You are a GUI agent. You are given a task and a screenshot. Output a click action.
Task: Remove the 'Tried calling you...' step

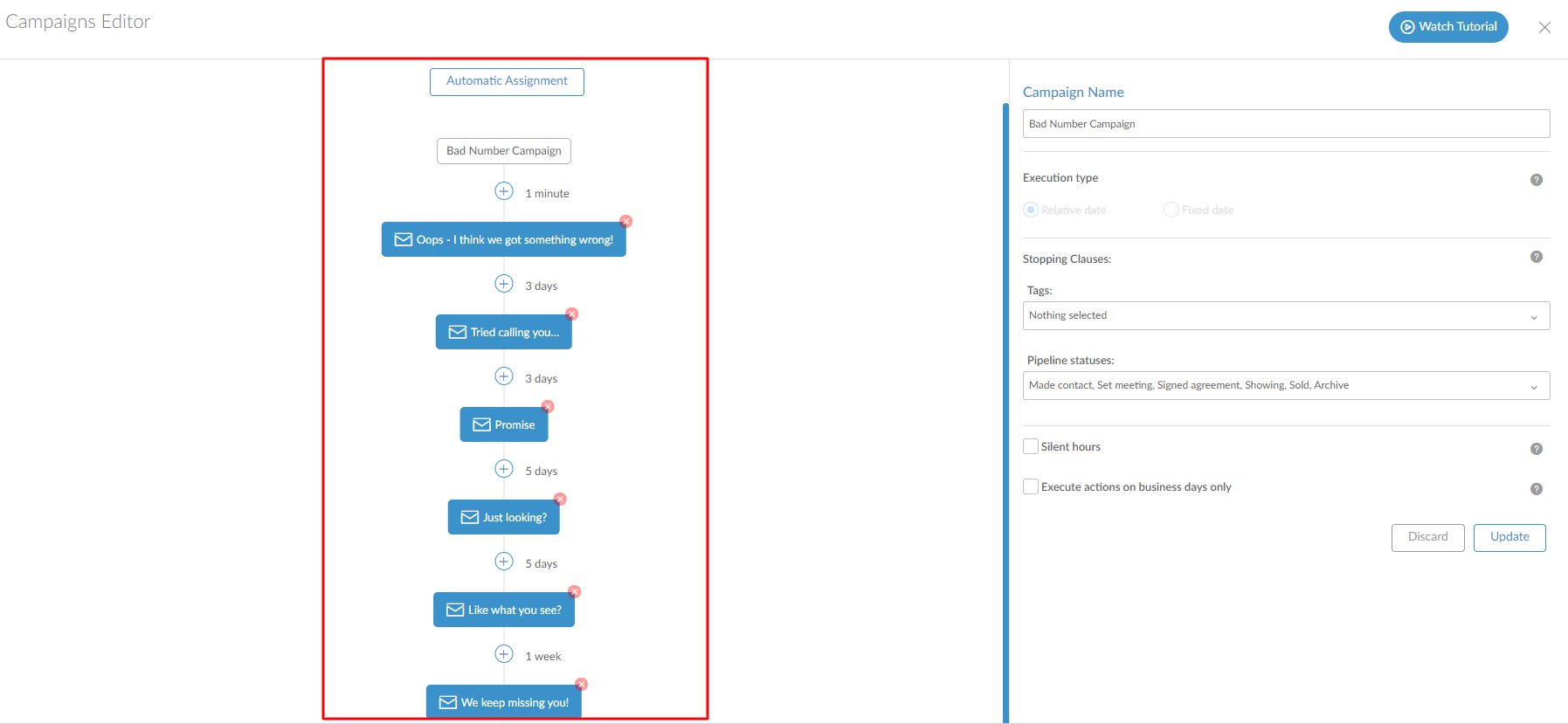point(572,314)
